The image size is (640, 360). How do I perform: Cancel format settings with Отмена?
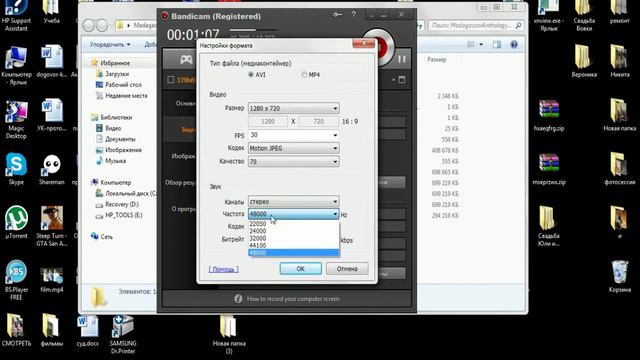347,269
